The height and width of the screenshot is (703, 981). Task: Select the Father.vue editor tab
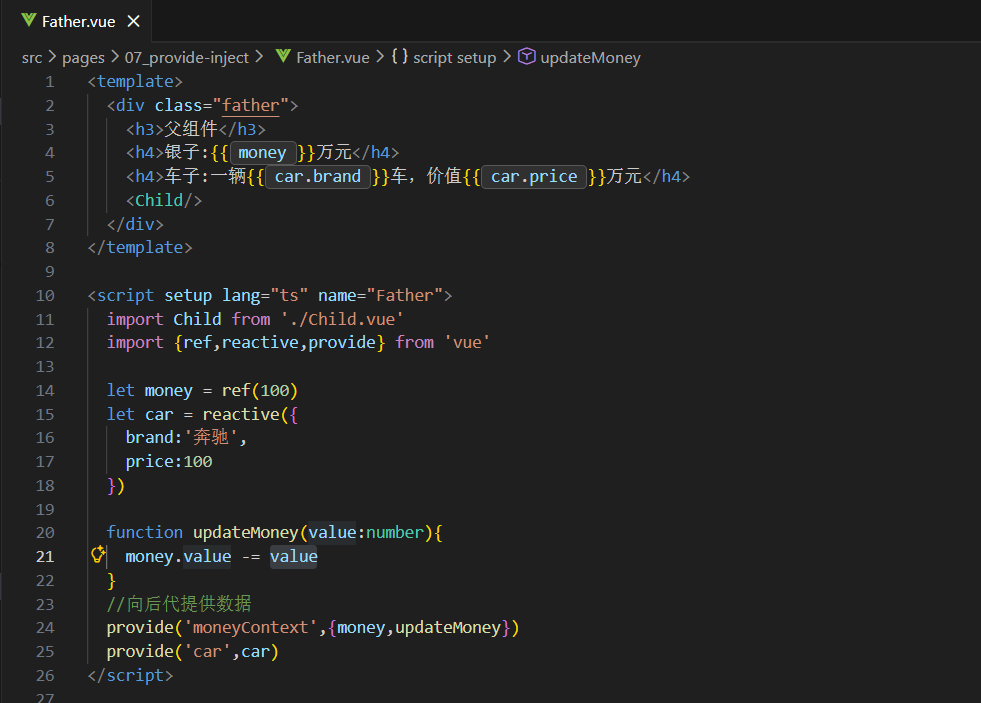77,21
